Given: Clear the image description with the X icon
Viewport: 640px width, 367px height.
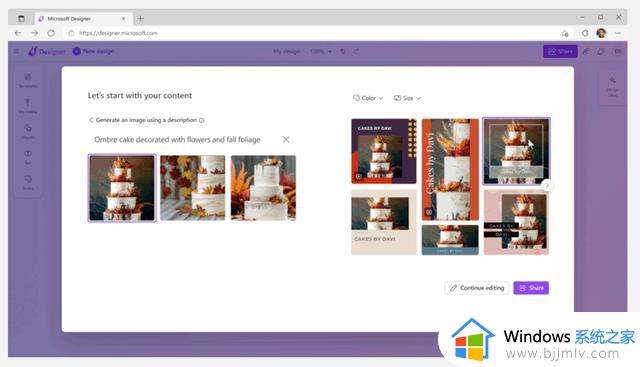Looking at the screenshot, I should (286, 140).
